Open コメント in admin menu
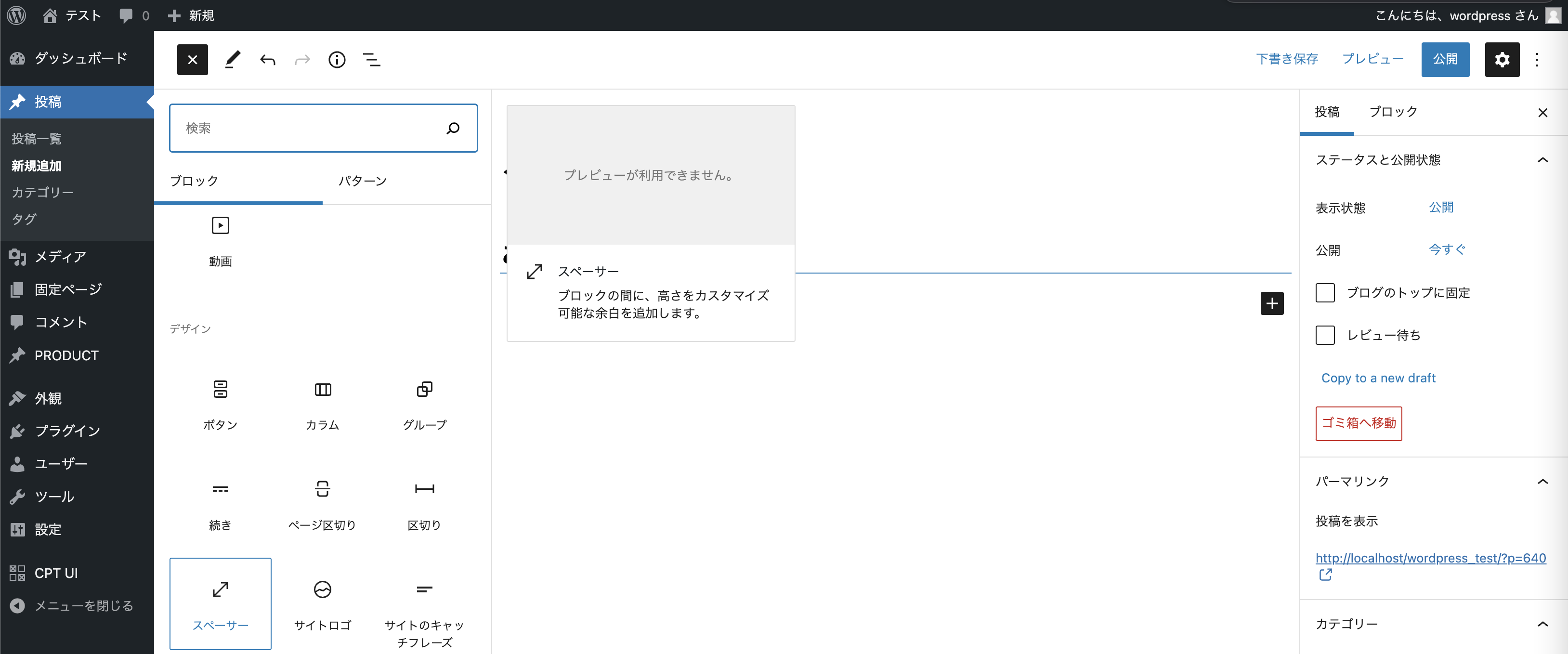1568x654 pixels. click(77, 322)
